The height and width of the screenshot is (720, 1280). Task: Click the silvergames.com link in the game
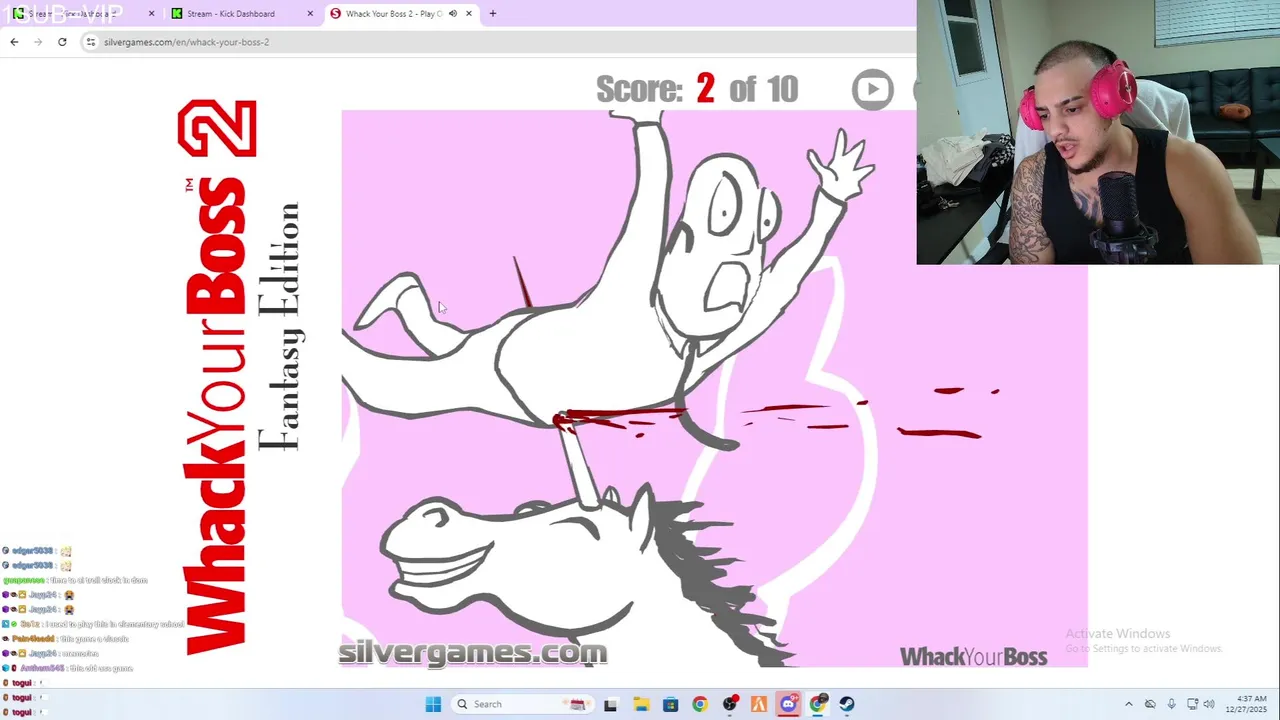click(x=472, y=653)
